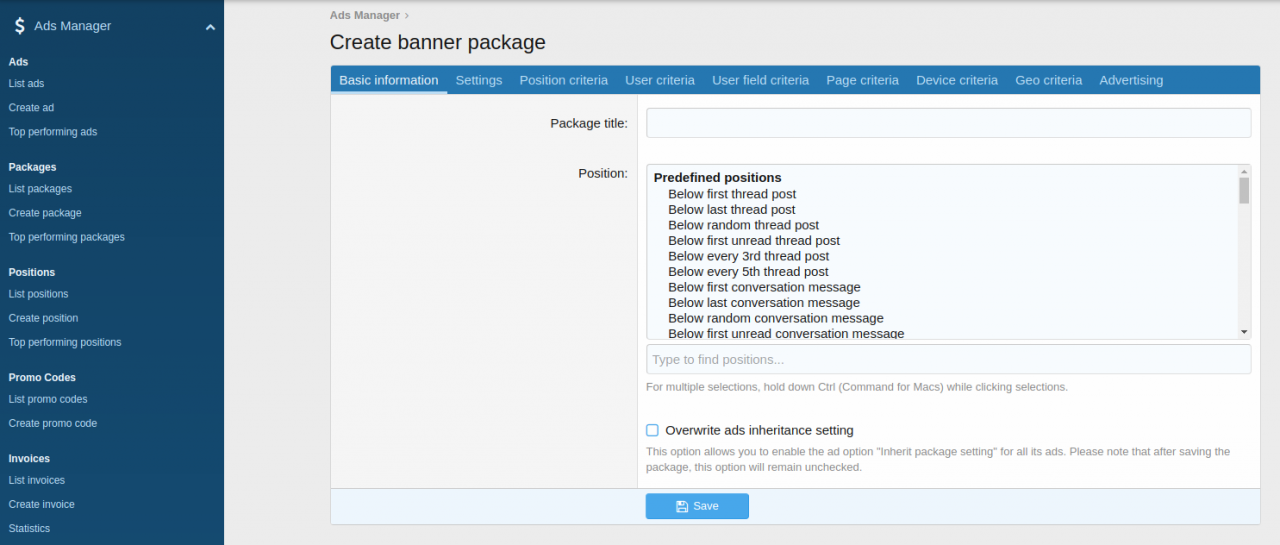The image size is (1280, 545).
Task: Open Top performing ads in sidebar
Action: (53, 132)
